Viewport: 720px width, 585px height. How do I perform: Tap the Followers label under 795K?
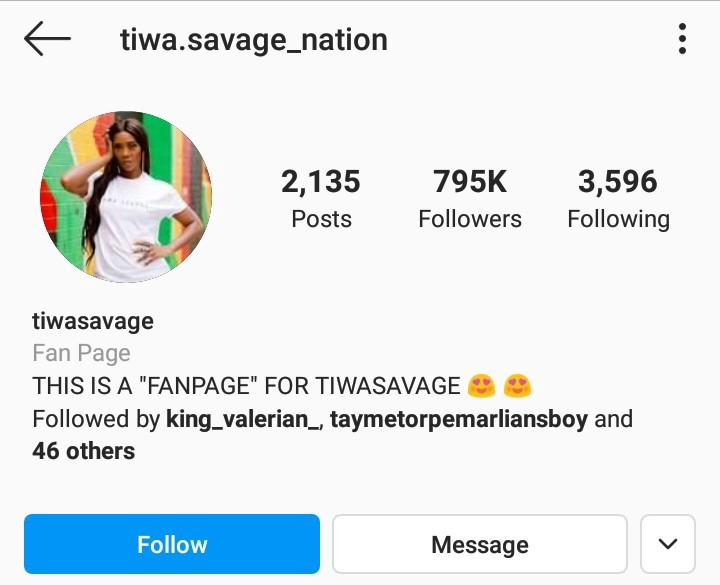click(470, 219)
